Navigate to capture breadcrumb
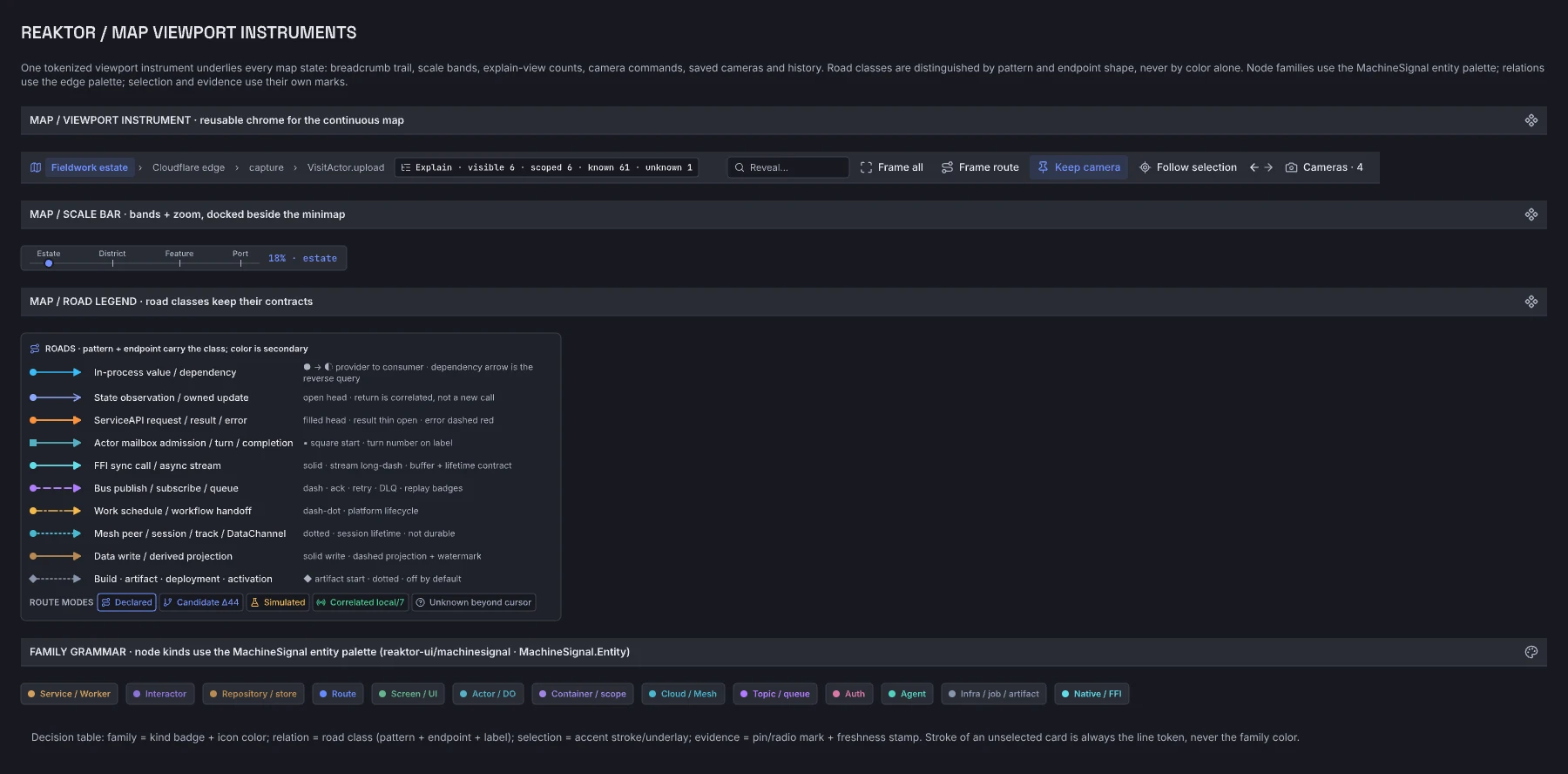Screen dimensions: 1568x774 [x=267, y=167]
